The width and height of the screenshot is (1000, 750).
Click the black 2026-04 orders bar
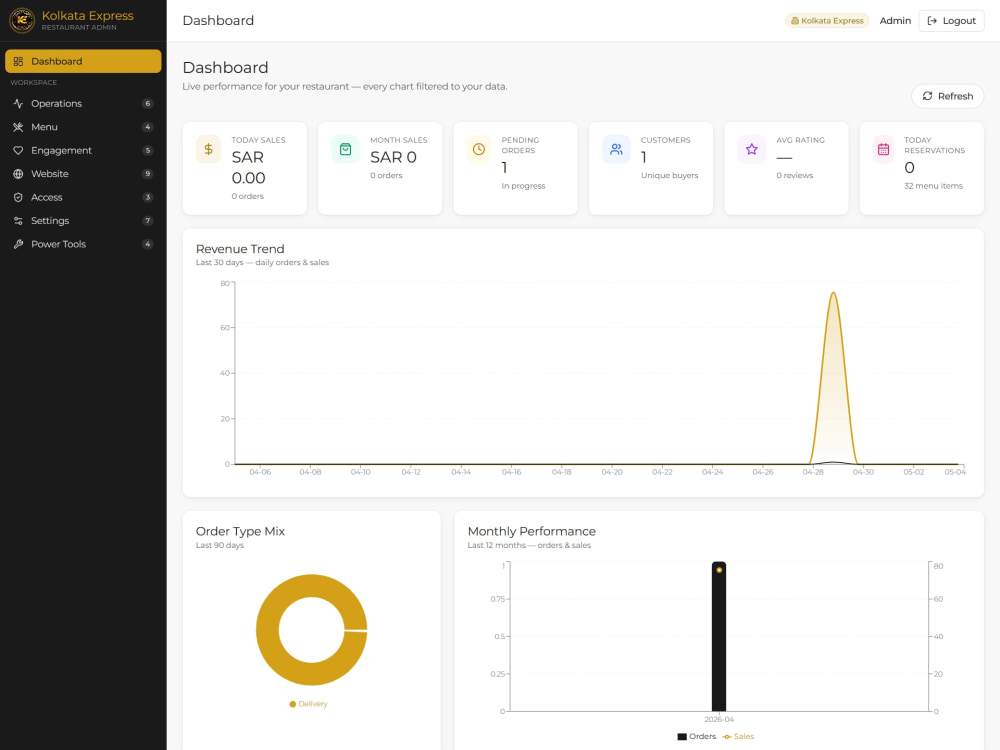coord(719,636)
